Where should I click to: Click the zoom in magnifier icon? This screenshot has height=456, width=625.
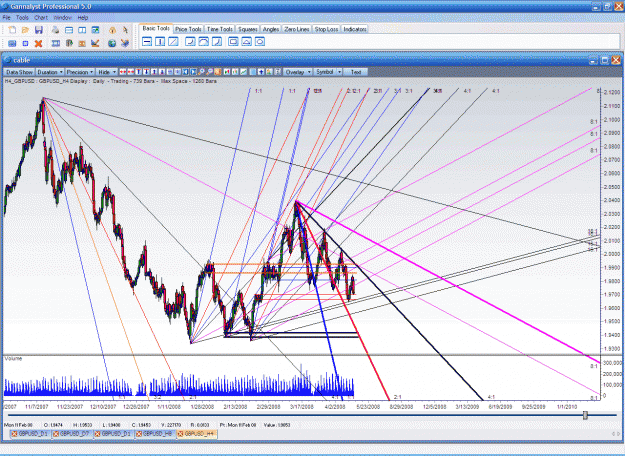tap(201, 72)
